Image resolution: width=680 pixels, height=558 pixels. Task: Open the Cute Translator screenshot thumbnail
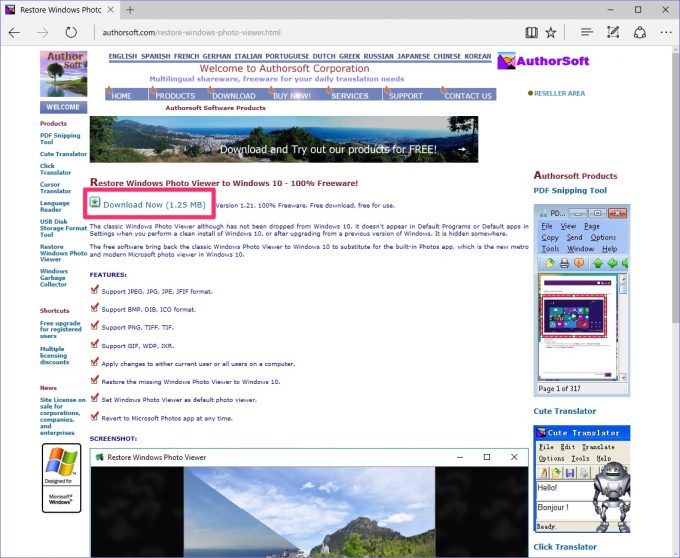pyautogui.click(x=582, y=479)
